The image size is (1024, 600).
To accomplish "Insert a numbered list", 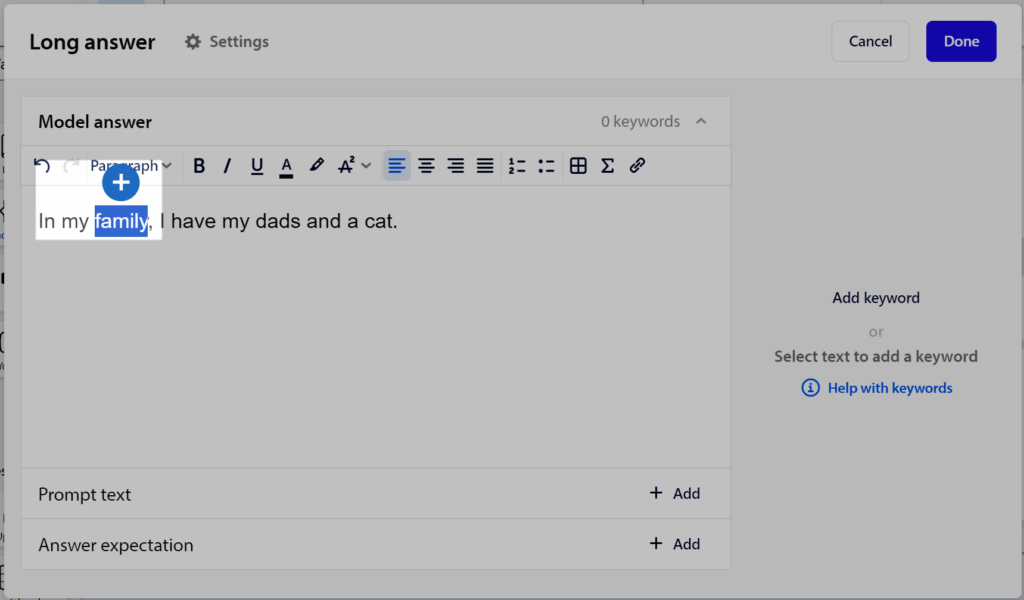I will tap(517, 166).
